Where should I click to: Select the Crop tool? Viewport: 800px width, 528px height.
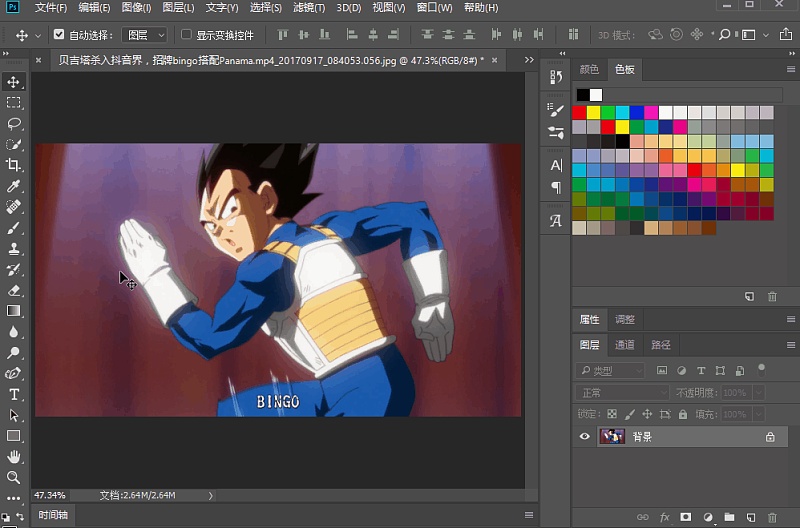[x=13, y=165]
